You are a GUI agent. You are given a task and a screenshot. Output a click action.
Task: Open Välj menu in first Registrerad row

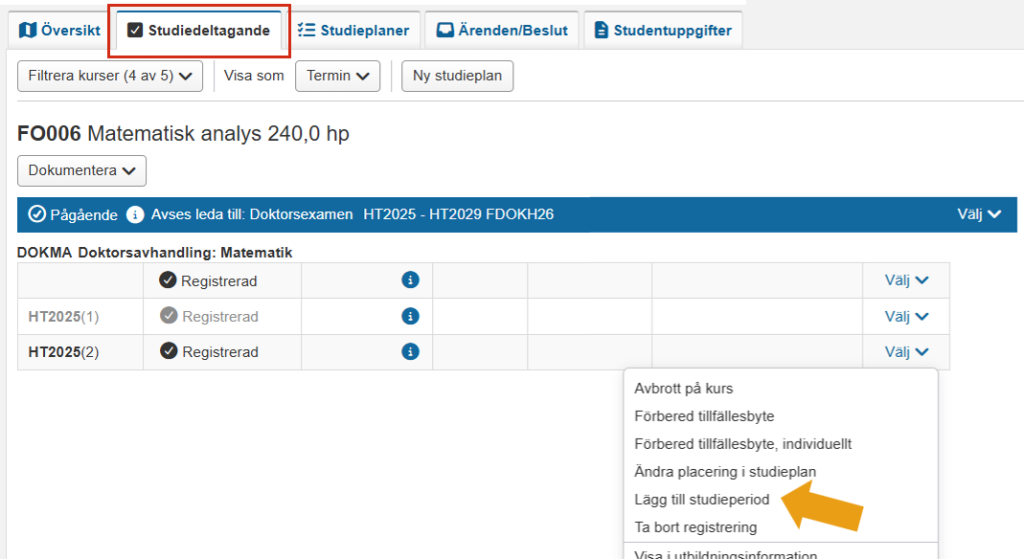(906, 280)
